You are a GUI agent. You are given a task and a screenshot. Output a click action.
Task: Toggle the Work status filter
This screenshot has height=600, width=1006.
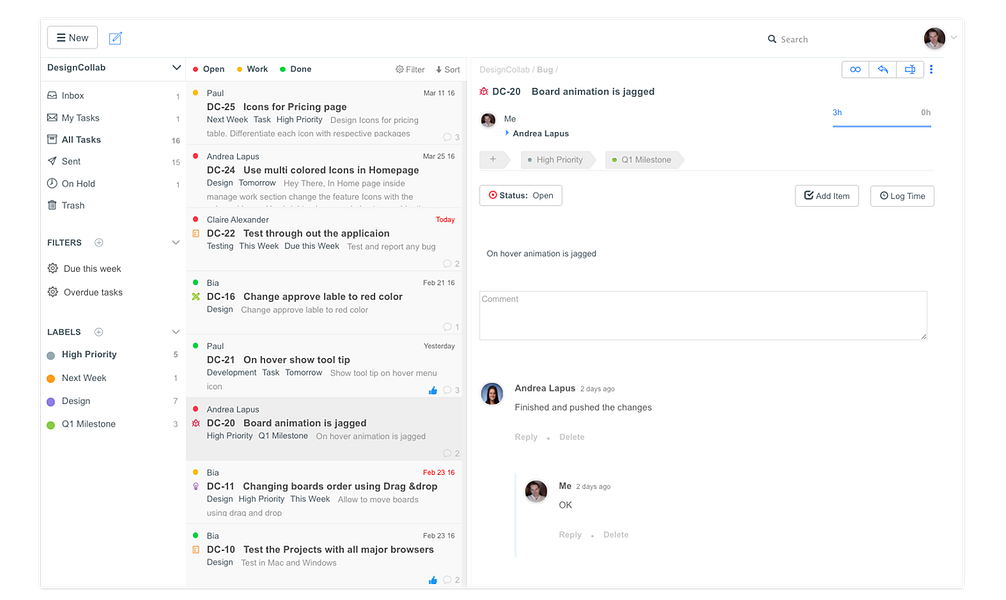252,69
